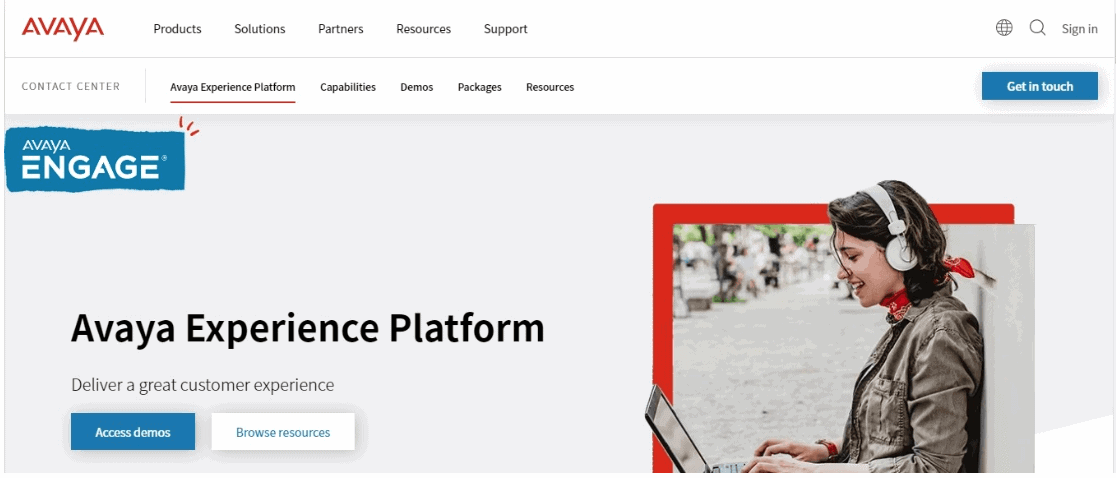Click the Avaya Experience Platform heading

click(x=307, y=329)
